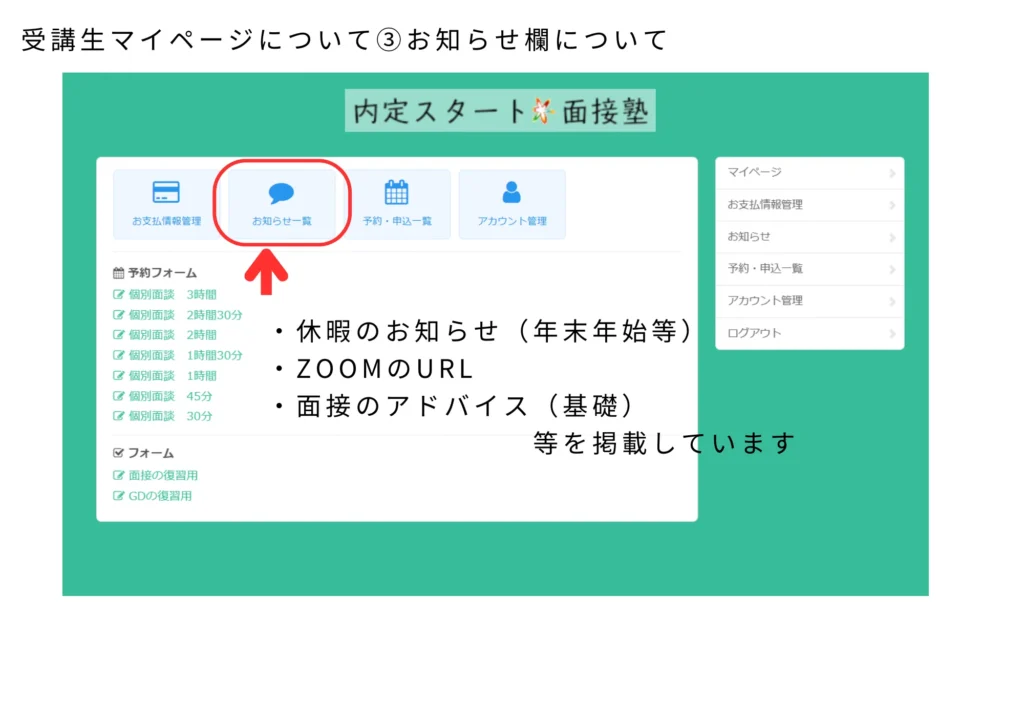
Task: Click the credit card icon for お支払情報管理
Action: (x=166, y=192)
